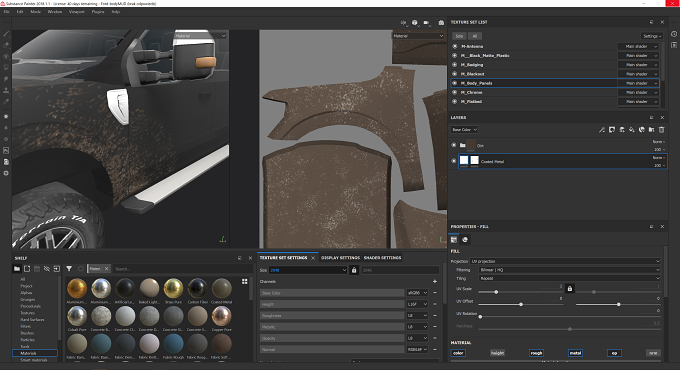This screenshot has height=370, width=680.
Task: Click the UV Rotation slider handle
Action: [480, 317]
